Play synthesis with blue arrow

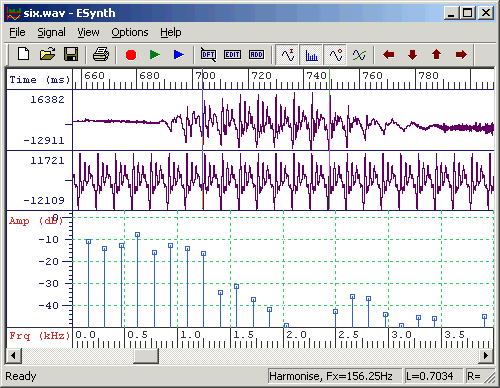click(x=179, y=54)
